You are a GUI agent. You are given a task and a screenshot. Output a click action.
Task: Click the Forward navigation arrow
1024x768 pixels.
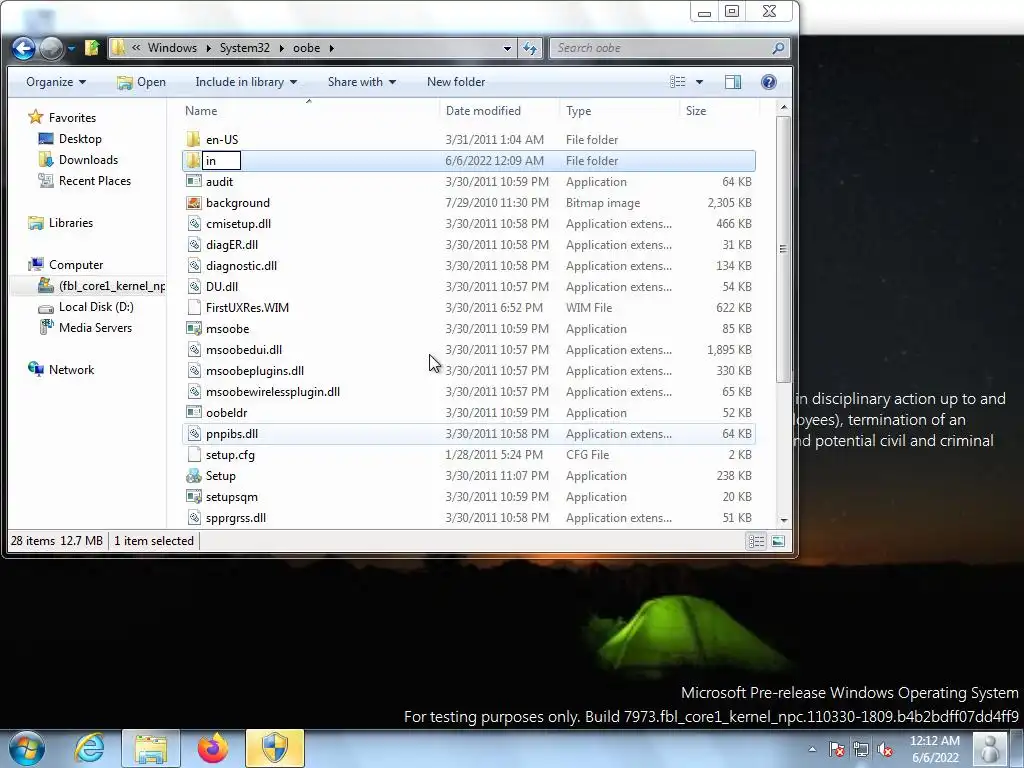51,48
